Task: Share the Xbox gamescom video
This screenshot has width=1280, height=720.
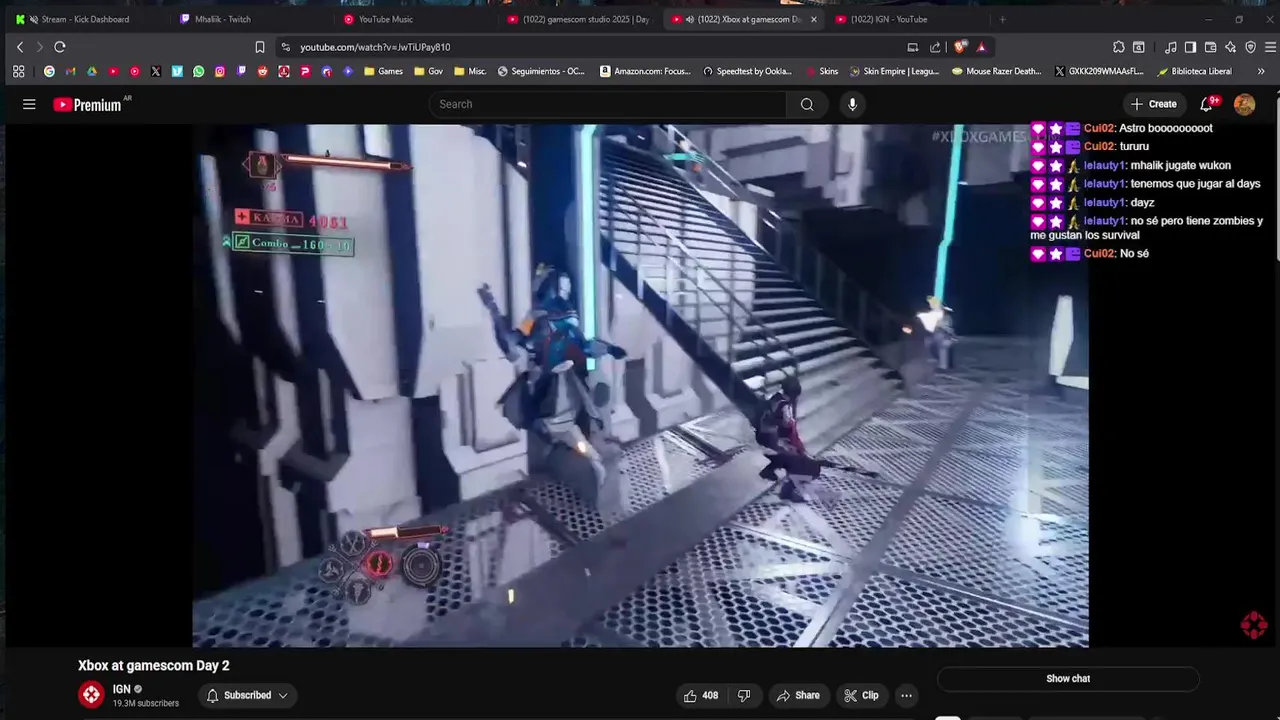Action: coord(798,695)
